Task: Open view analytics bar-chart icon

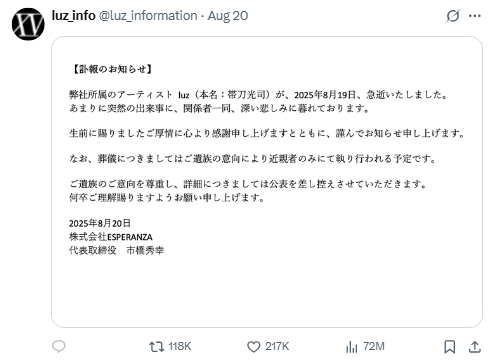Action: click(352, 347)
